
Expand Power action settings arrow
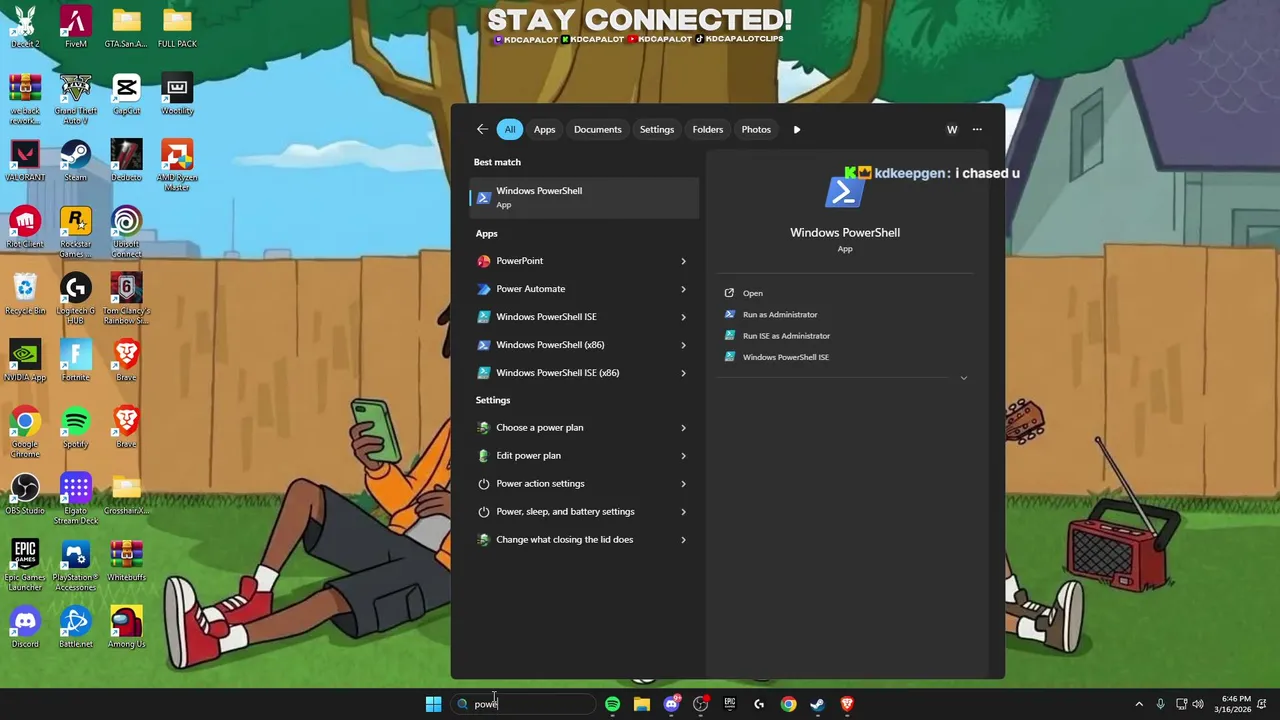pyautogui.click(x=683, y=484)
